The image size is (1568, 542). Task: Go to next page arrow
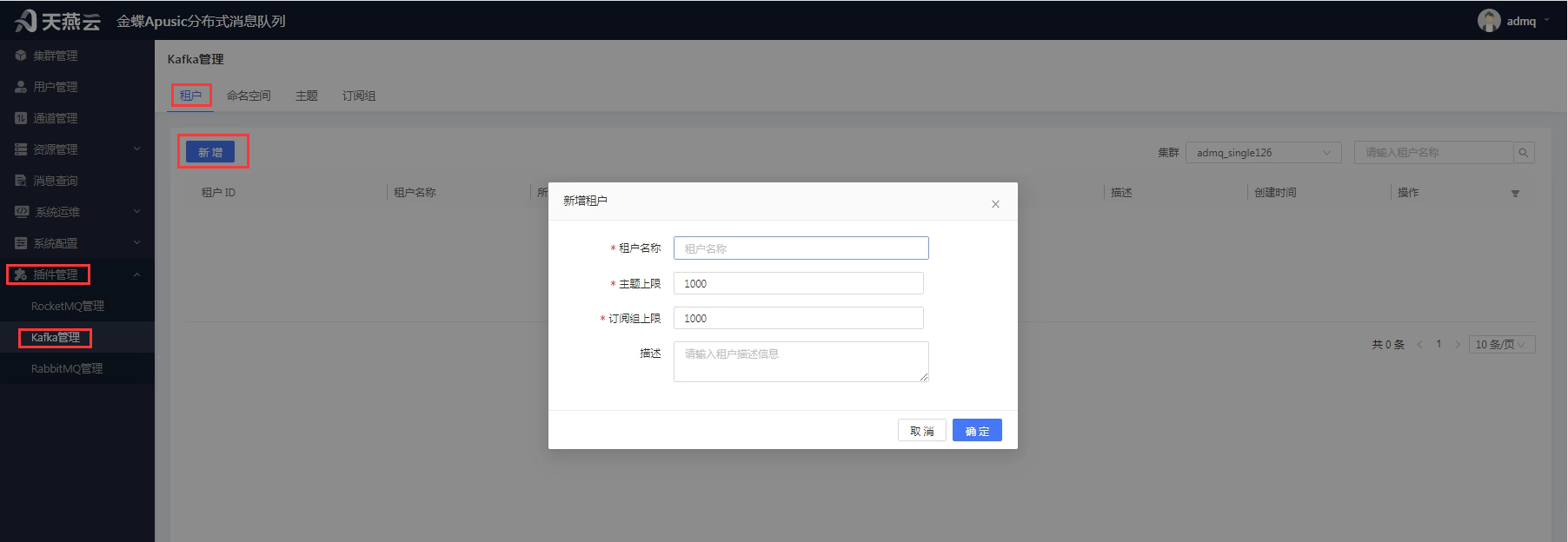(x=1458, y=345)
